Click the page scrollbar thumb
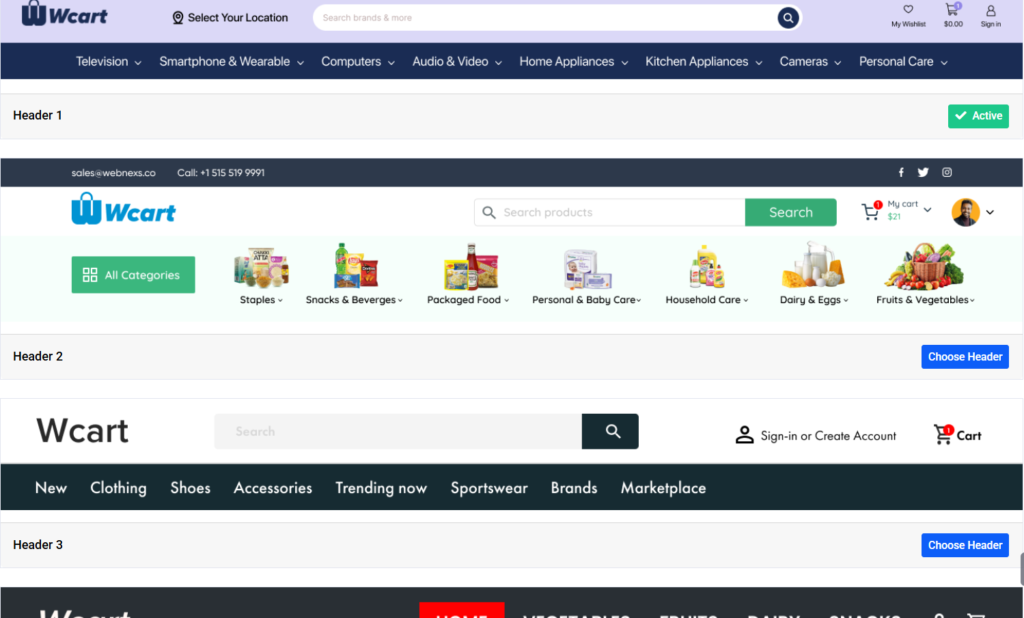 1021,570
